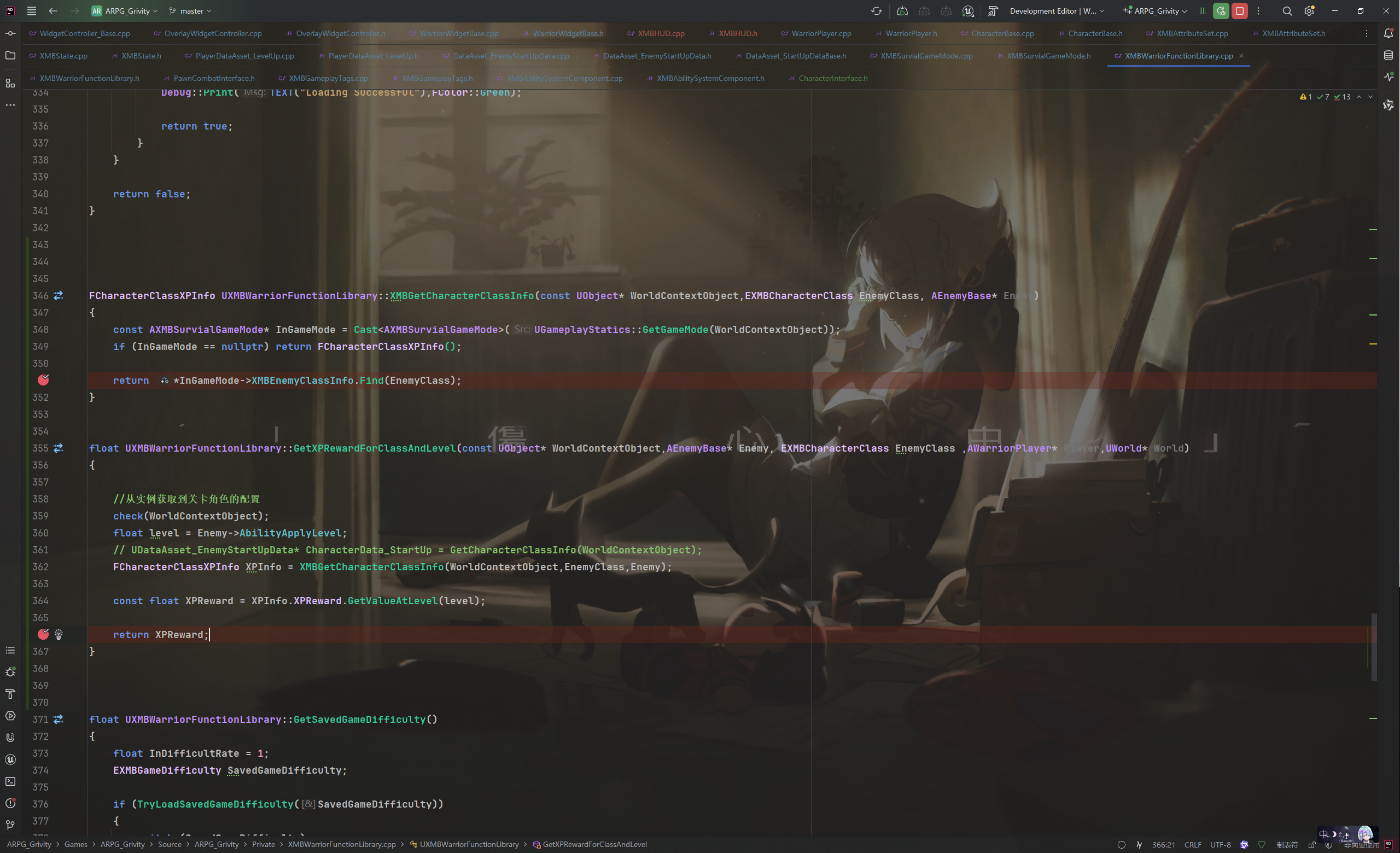Open the Build hammer tool window

[10, 694]
